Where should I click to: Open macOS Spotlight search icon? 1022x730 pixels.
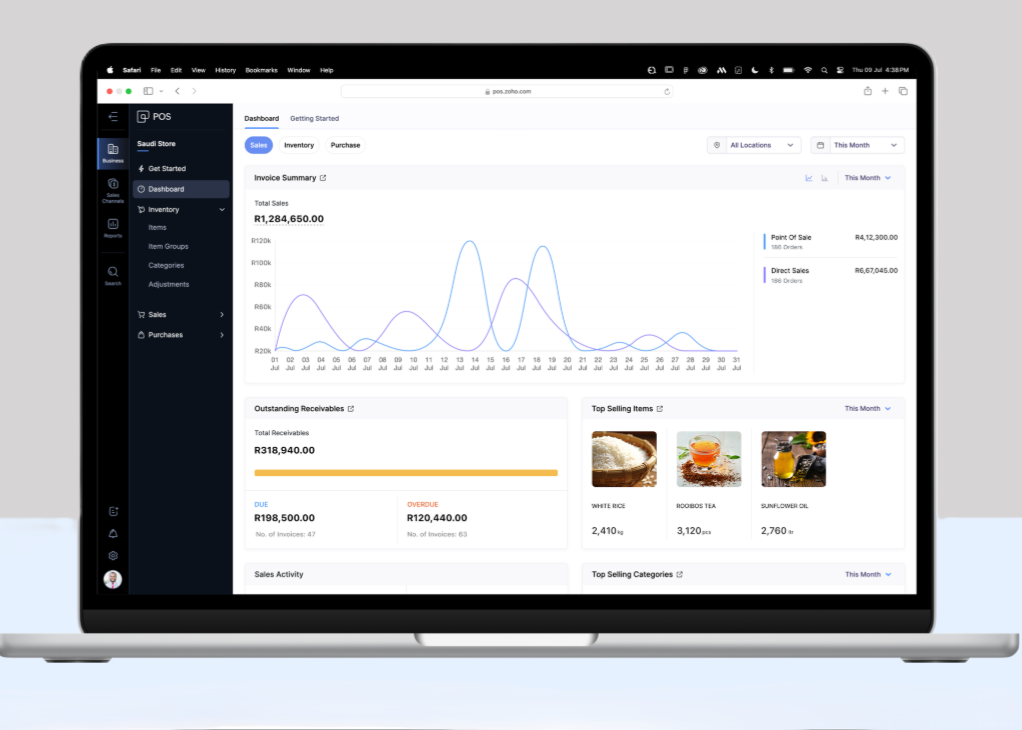[x=824, y=70]
